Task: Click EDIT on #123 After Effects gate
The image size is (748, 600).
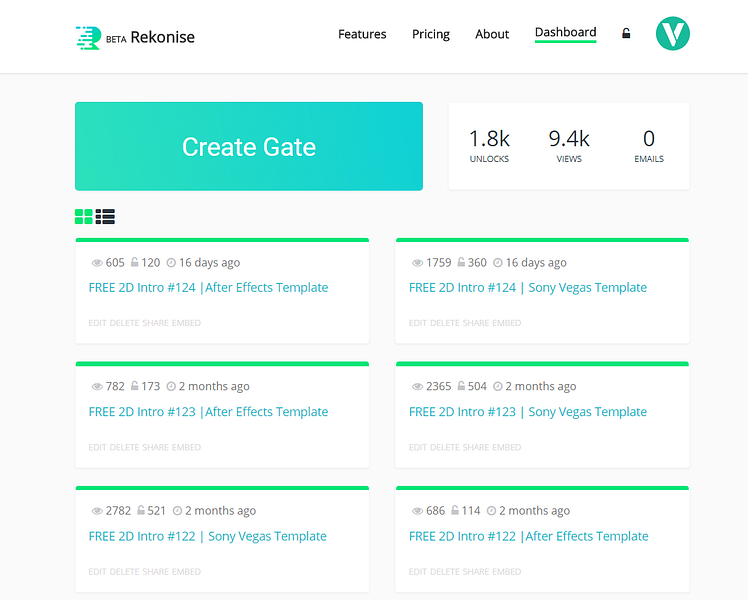Action: point(97,447)
